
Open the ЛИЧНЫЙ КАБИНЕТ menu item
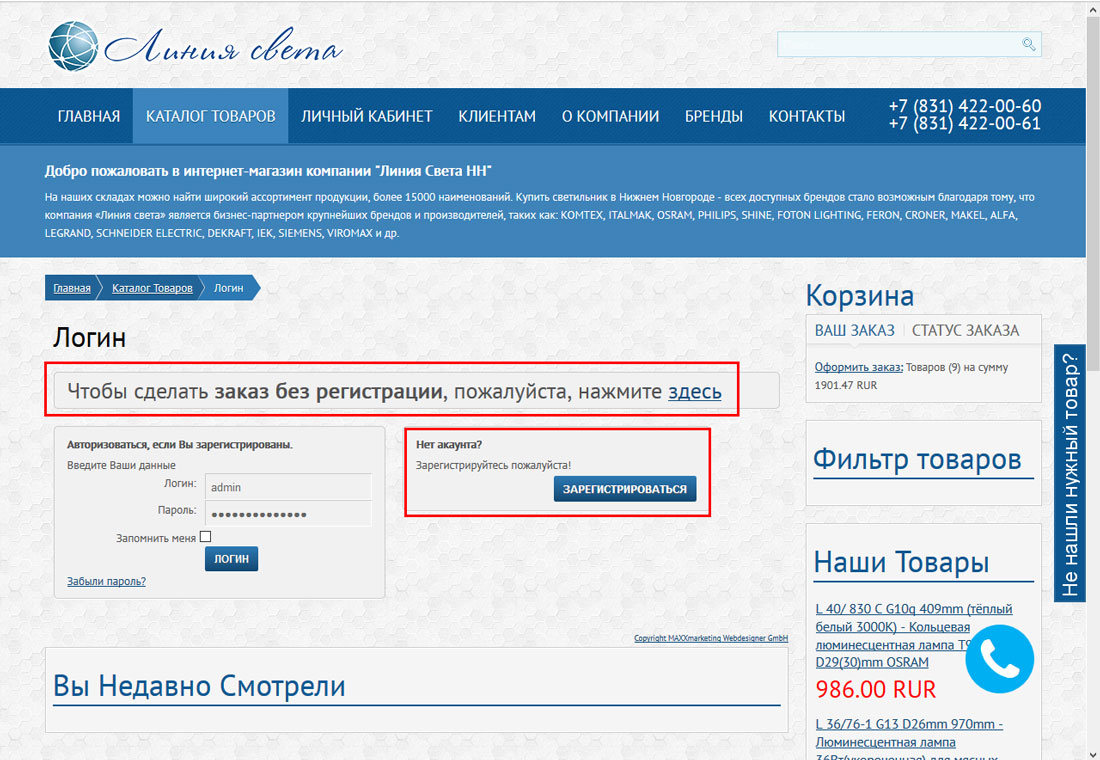pyautogui.click(x=366, y=116)
